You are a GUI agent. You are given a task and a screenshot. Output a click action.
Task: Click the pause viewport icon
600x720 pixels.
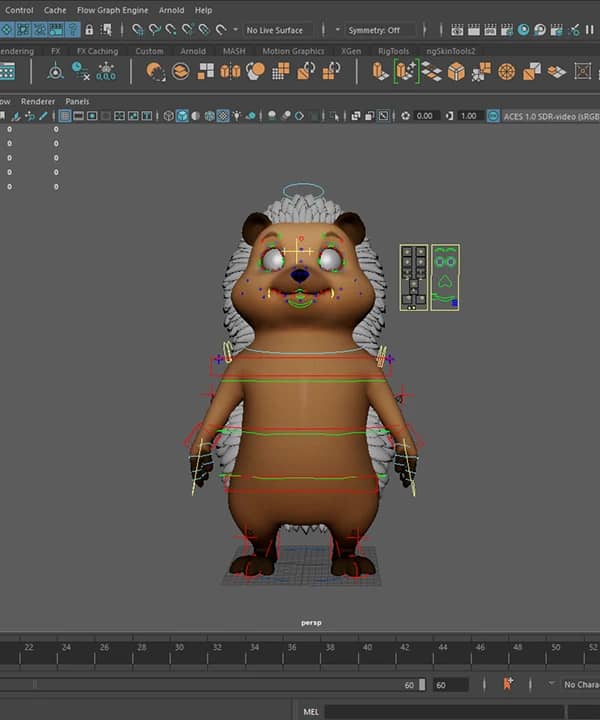[x=589, y=30]
